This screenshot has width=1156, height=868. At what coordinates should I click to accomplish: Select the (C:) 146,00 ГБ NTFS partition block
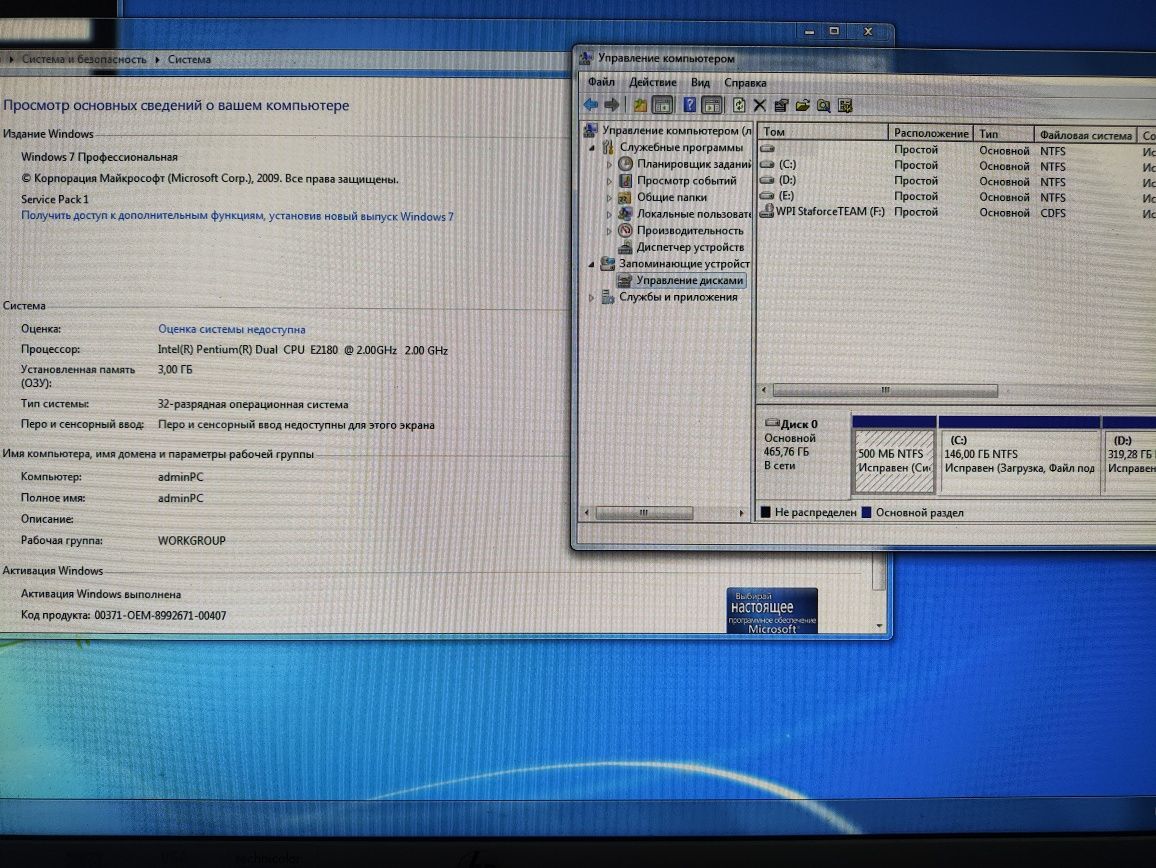tap(1019, 461)
